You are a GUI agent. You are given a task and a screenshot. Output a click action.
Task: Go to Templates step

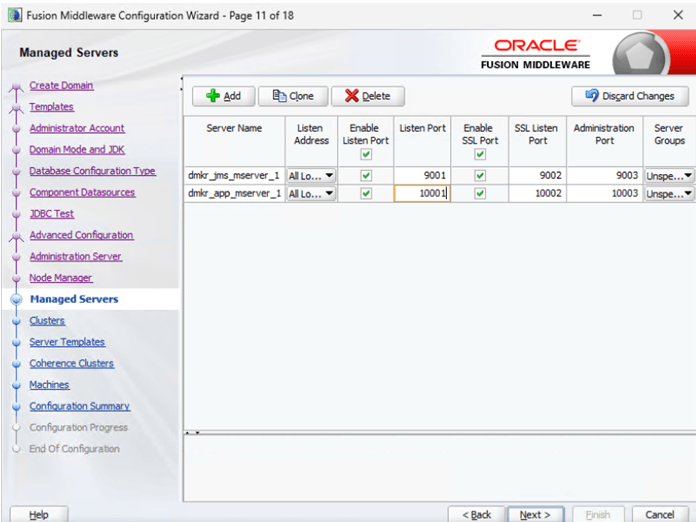coord(51,107)
